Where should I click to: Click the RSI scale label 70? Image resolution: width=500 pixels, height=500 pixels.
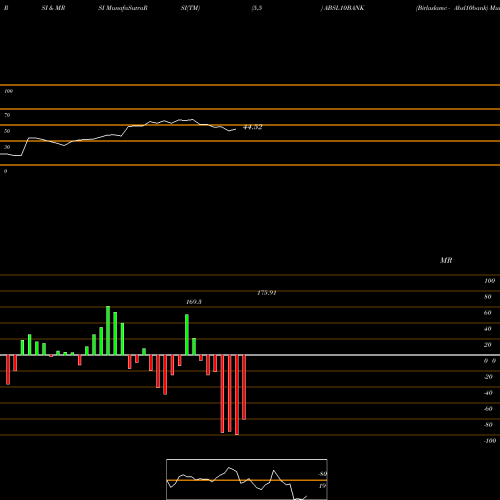(x=7, y=115)
